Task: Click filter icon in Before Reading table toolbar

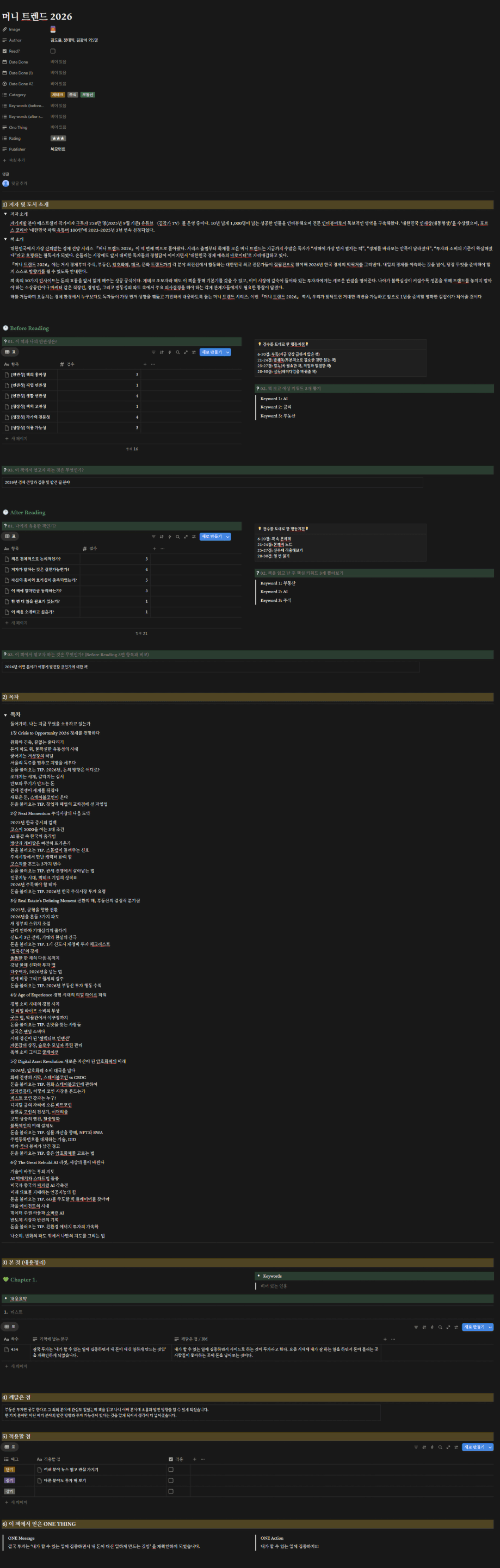Action: pos(153,352)
